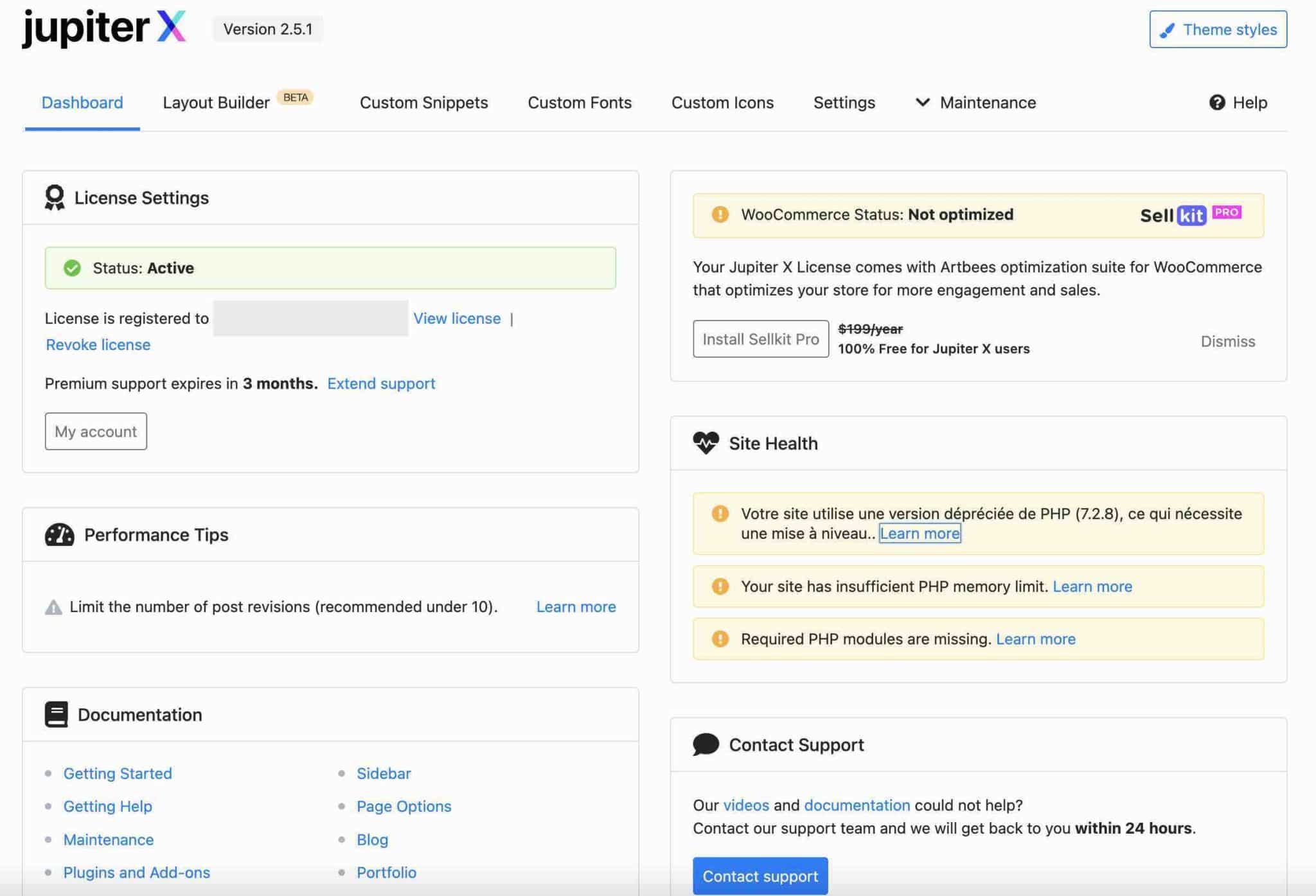Open the Getting Help documentation link

click(108, 806)
